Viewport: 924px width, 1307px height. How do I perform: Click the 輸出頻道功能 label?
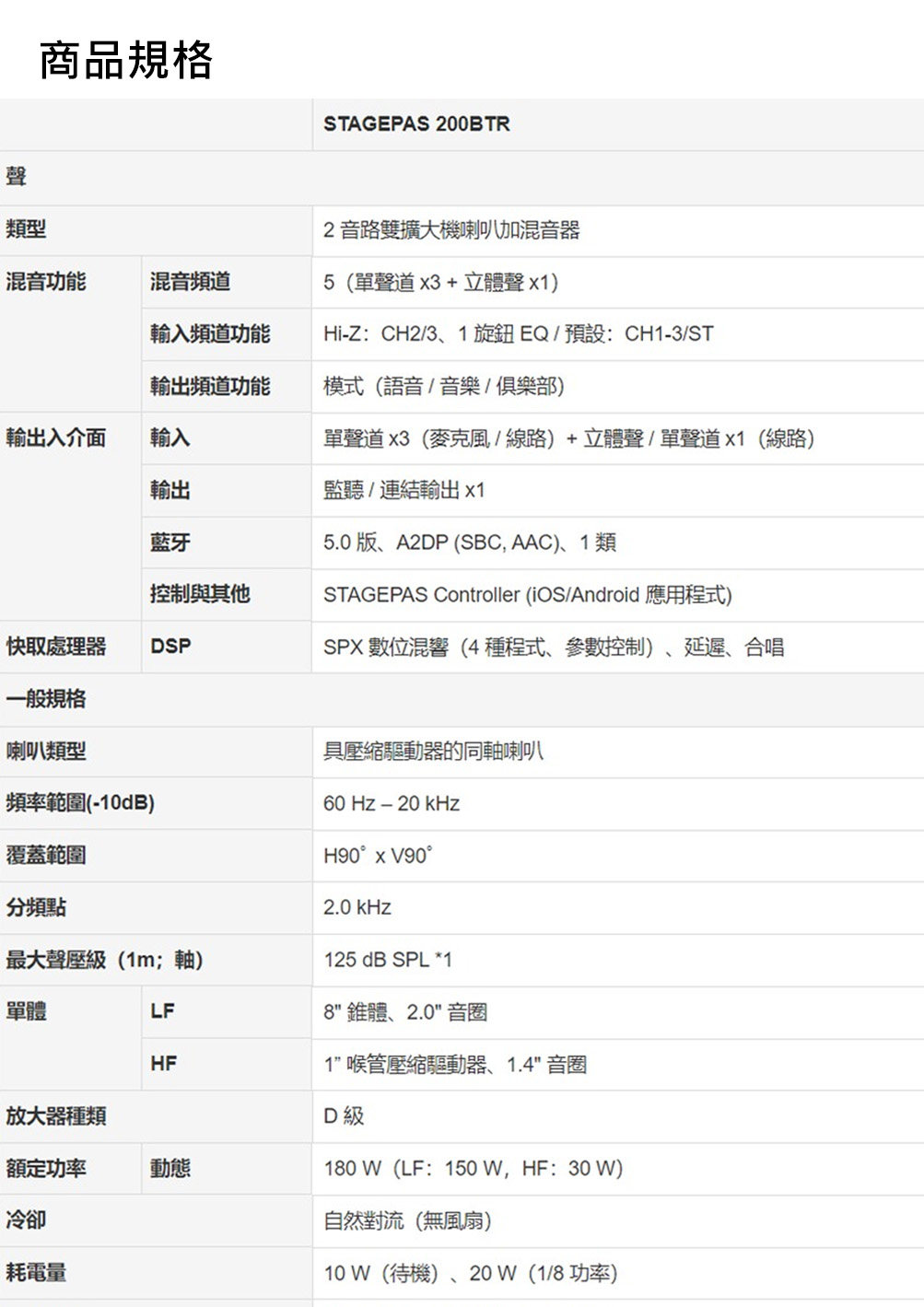pos(210,386)
